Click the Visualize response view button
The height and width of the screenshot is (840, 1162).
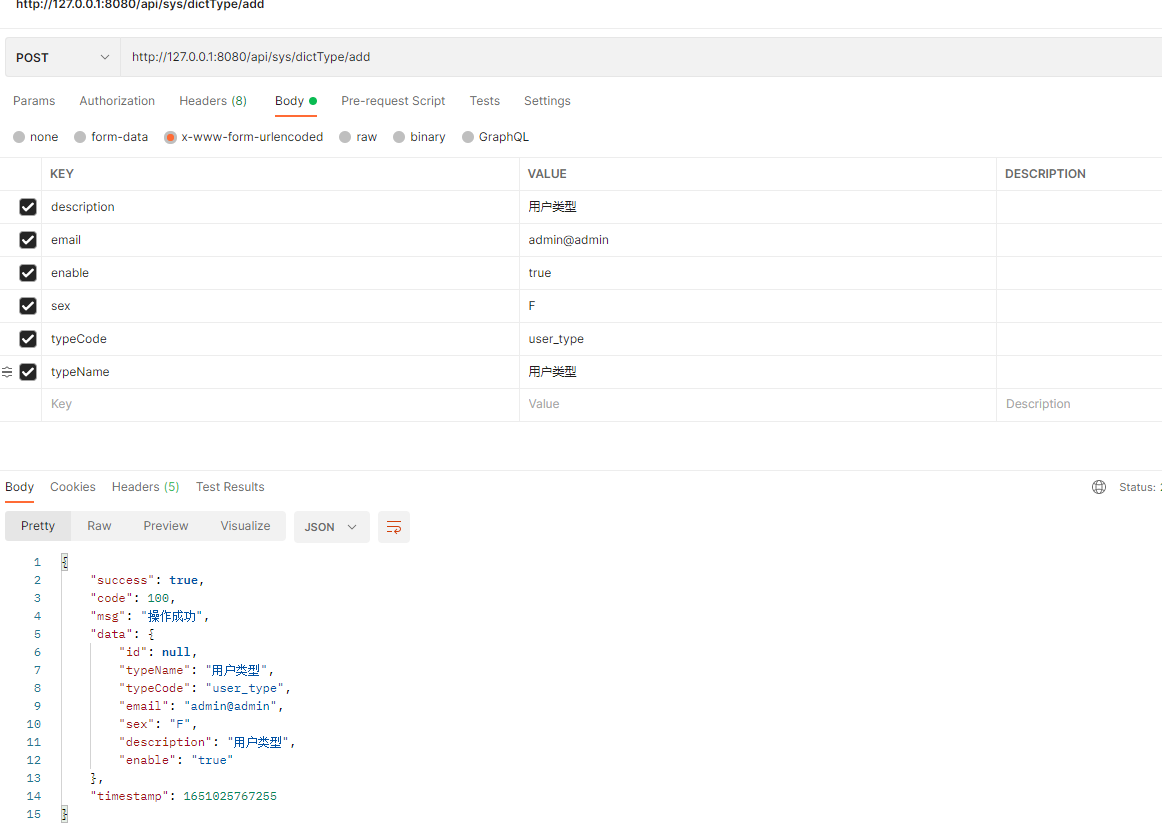coord(245,526)
